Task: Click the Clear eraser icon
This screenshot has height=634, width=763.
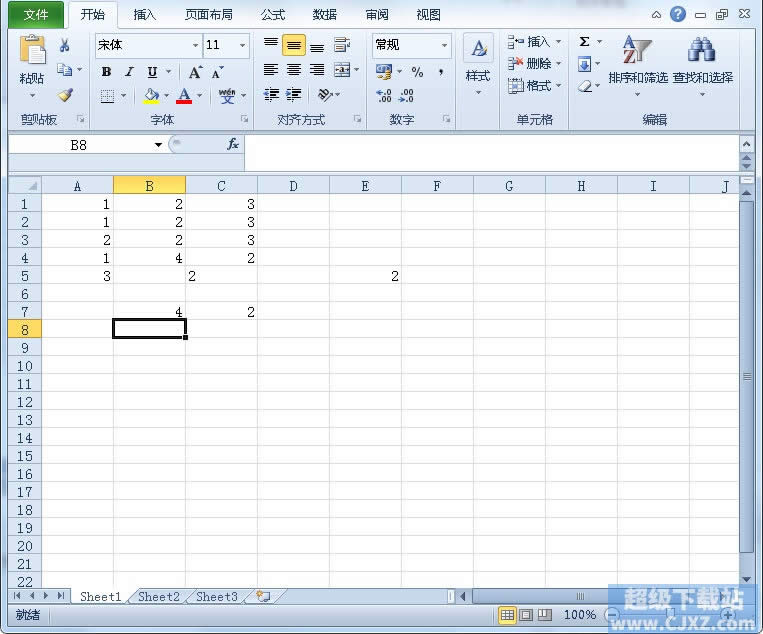Action: tap(584, 86)
